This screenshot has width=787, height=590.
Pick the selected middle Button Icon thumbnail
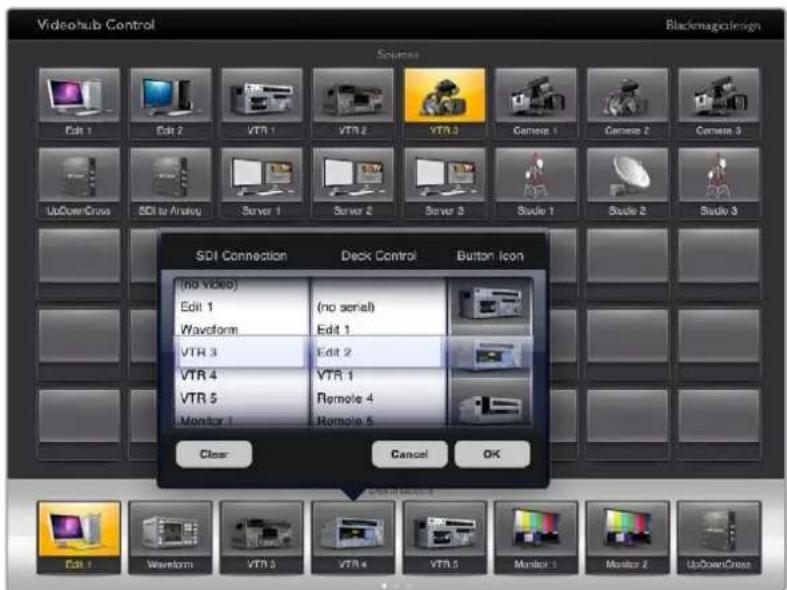[x=490, y=353]
